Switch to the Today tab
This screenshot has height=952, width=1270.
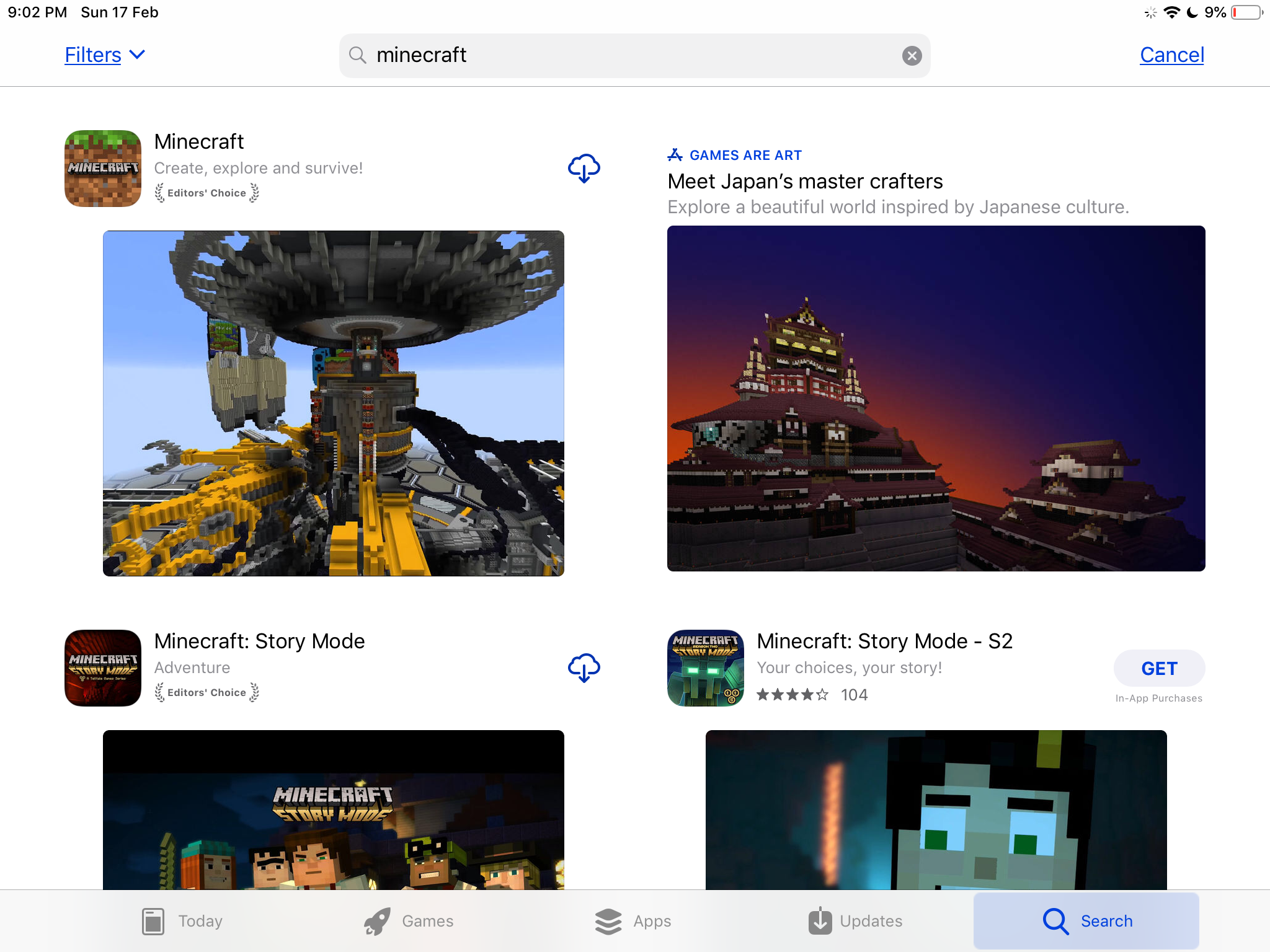182,921
